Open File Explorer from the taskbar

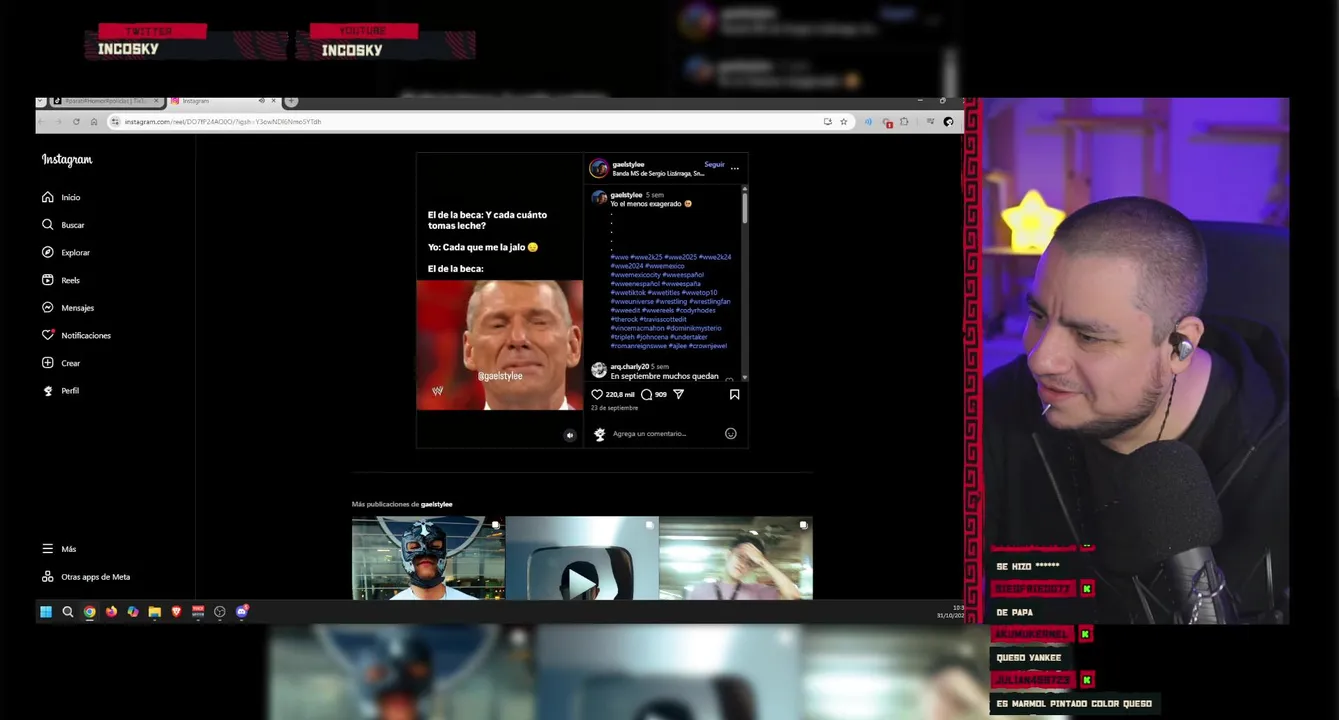point(155,612)
